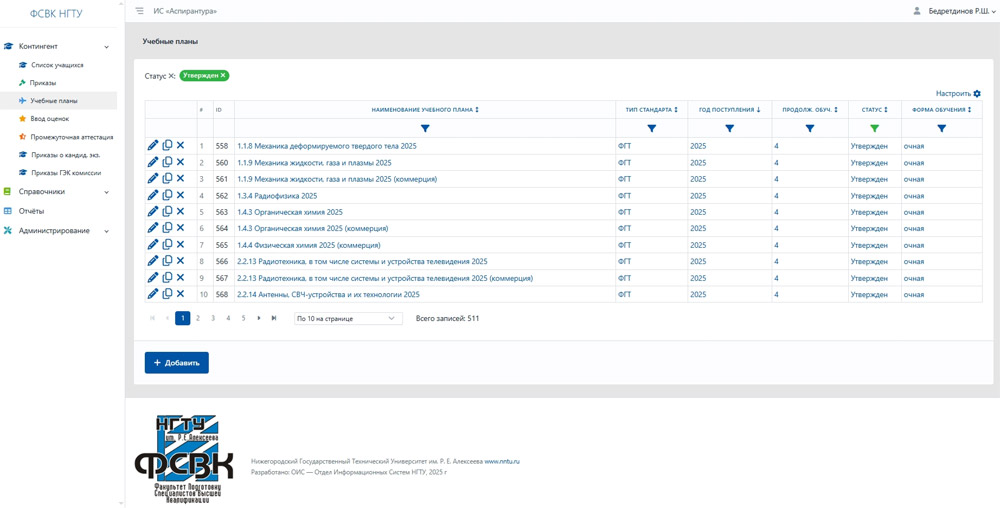Open Список учащихся in sidebar

[x=57, y=65]
